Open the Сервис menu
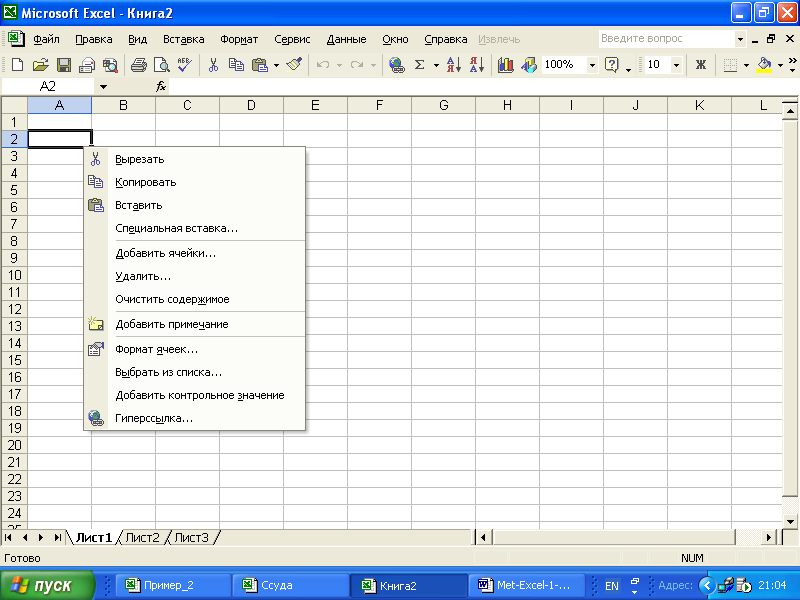800x600 pixels. coord(292,39)
